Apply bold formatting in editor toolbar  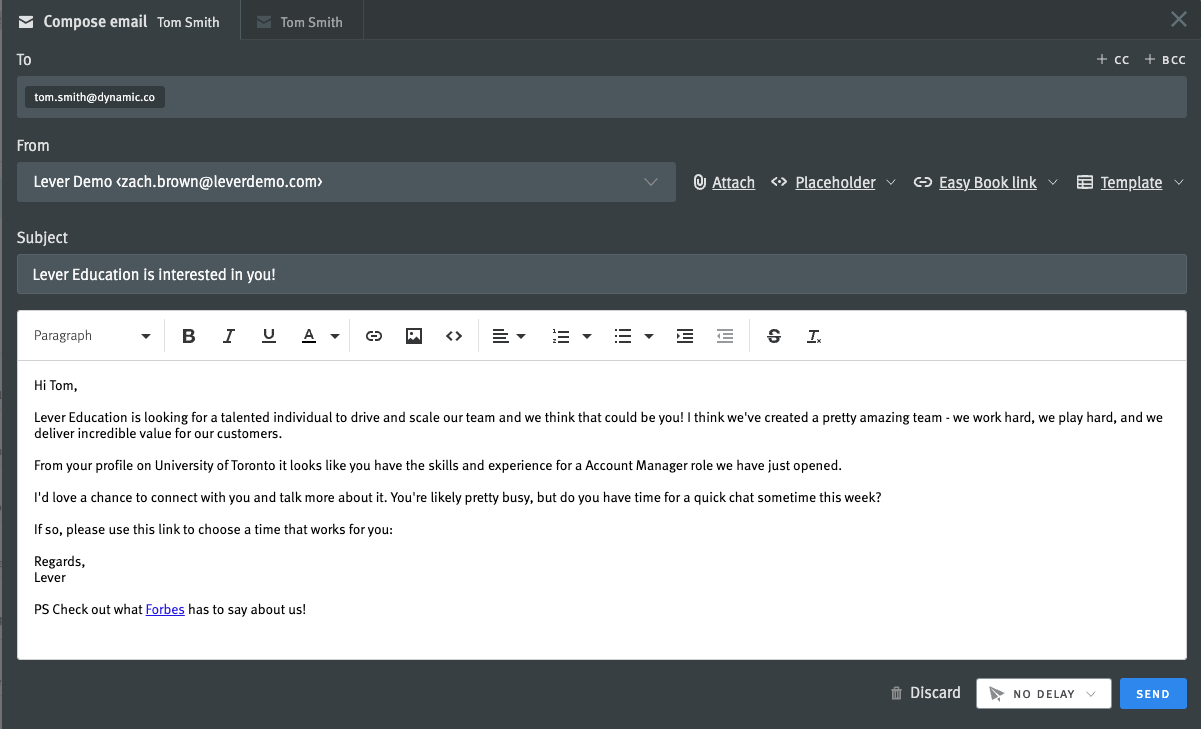[x=188, y=336]
